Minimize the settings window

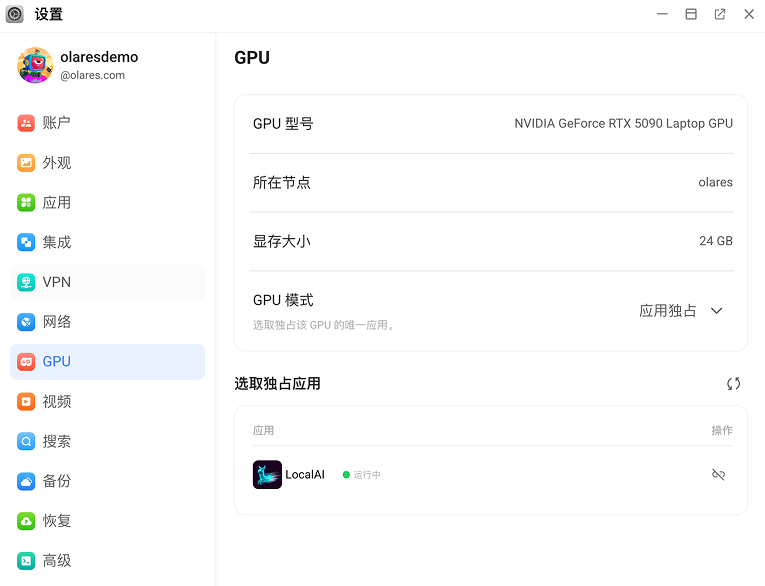tap(662, 14)
